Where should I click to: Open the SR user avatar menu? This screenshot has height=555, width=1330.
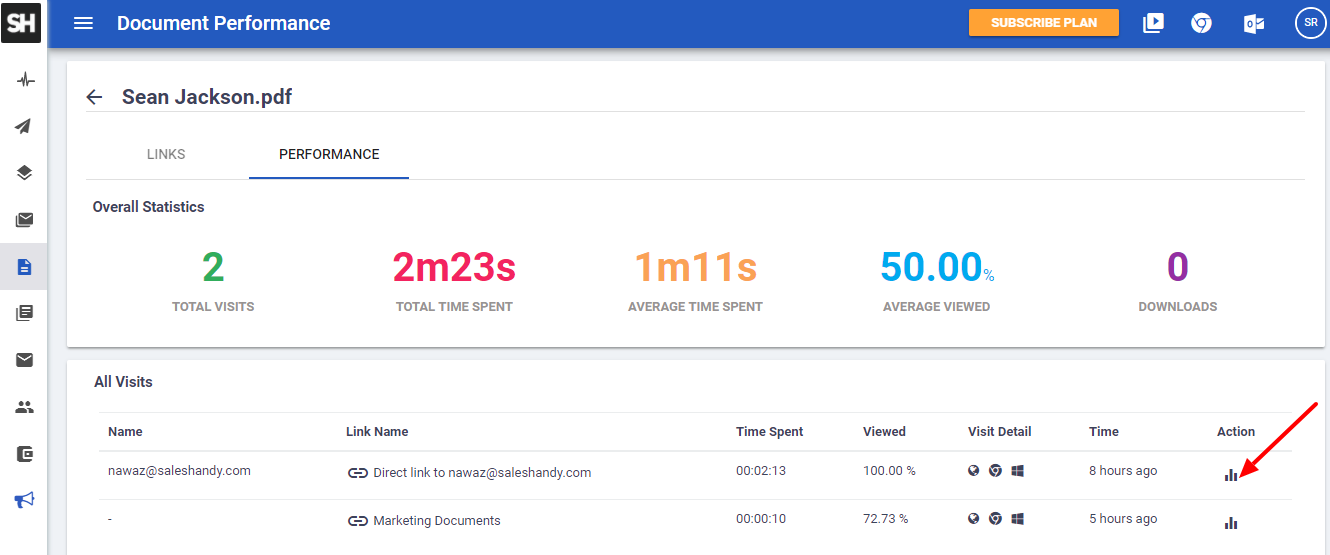pos(1310,23)
